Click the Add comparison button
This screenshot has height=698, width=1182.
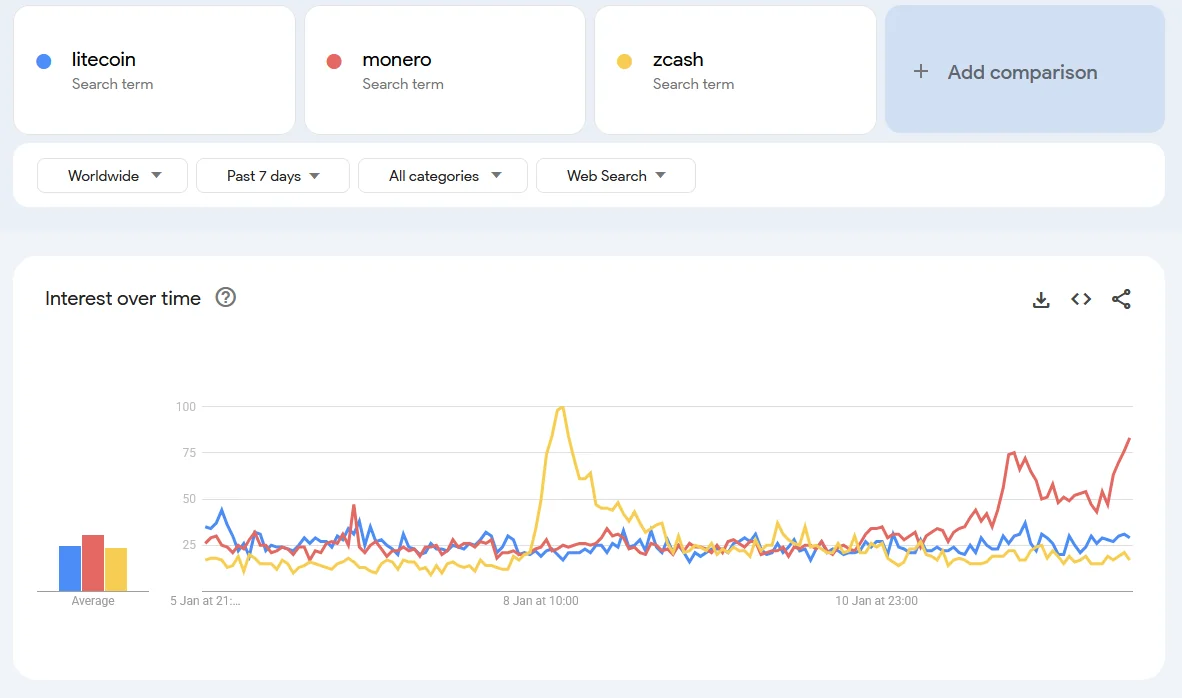(1024, 70)
